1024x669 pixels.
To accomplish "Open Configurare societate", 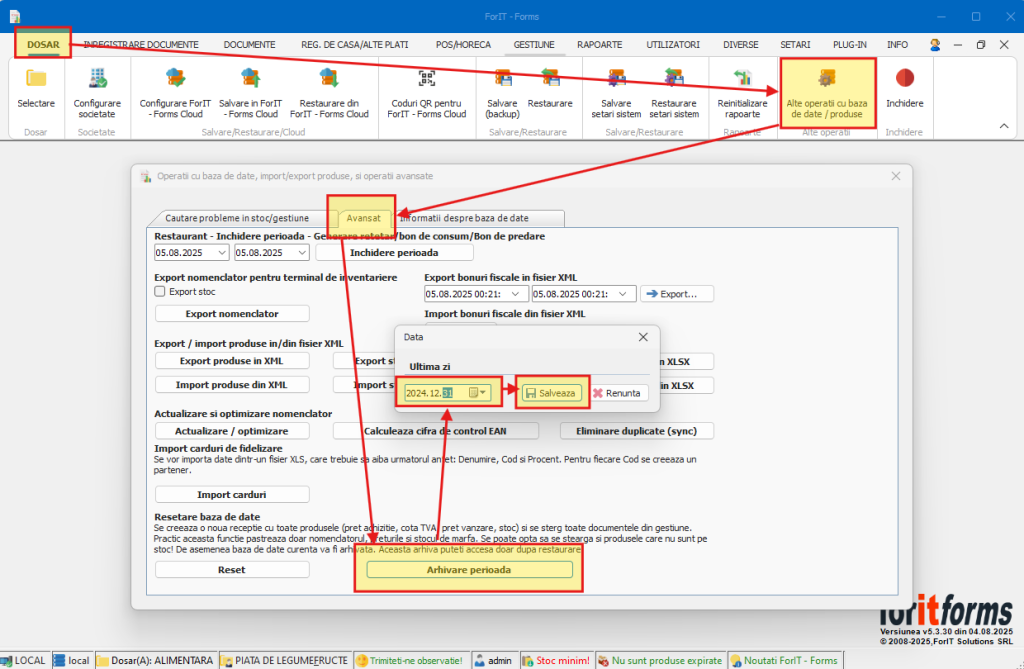I will coord(97,93).
